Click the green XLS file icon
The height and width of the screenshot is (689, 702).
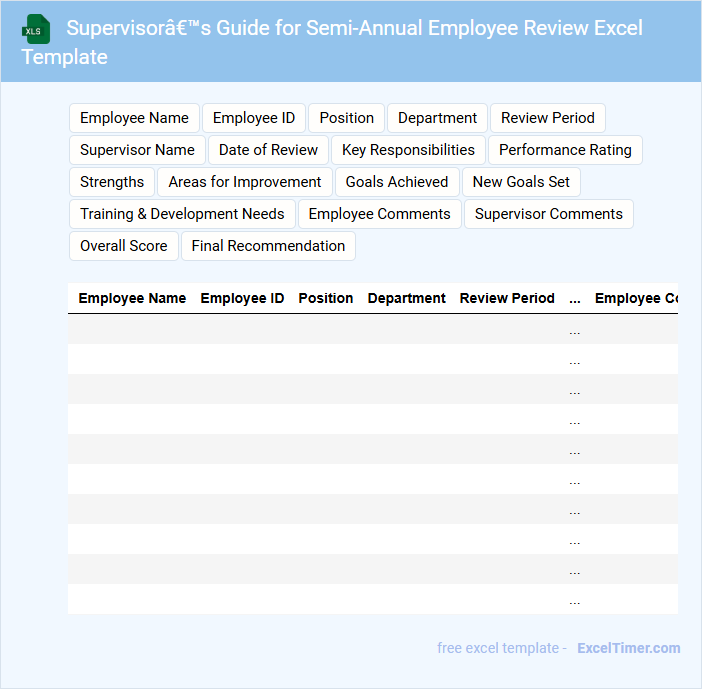[37, 29]
